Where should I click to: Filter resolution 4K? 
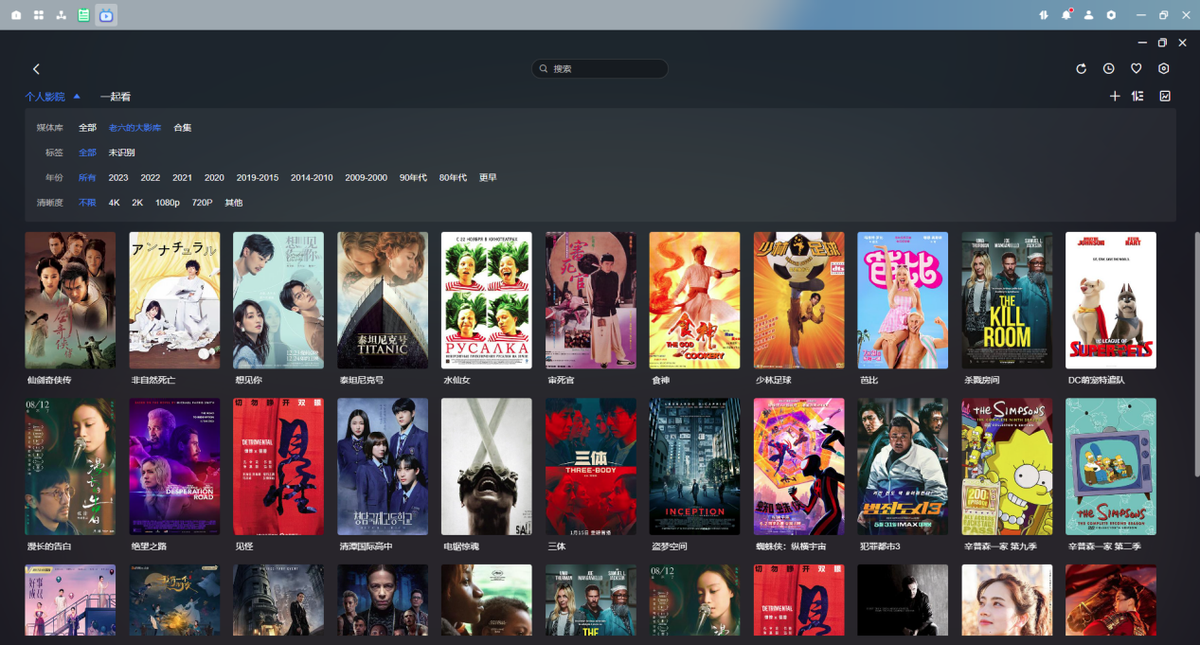click(114, 203)
